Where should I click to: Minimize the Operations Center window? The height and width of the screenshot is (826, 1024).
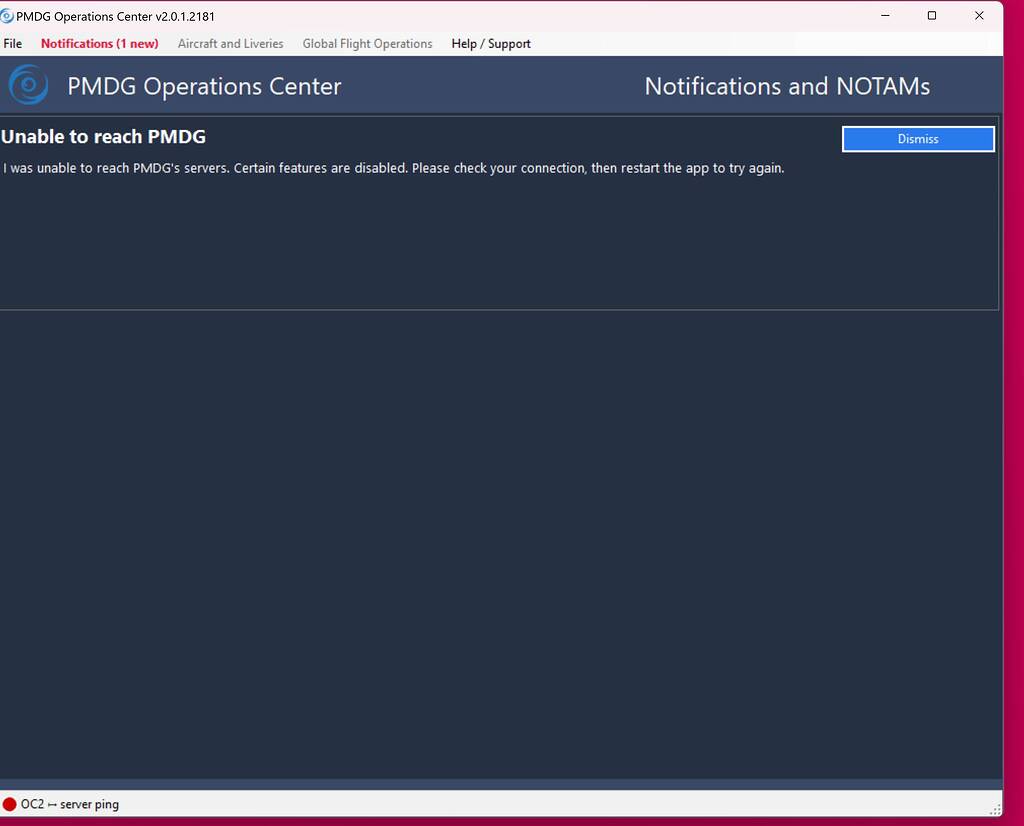(x=884, y=16)
